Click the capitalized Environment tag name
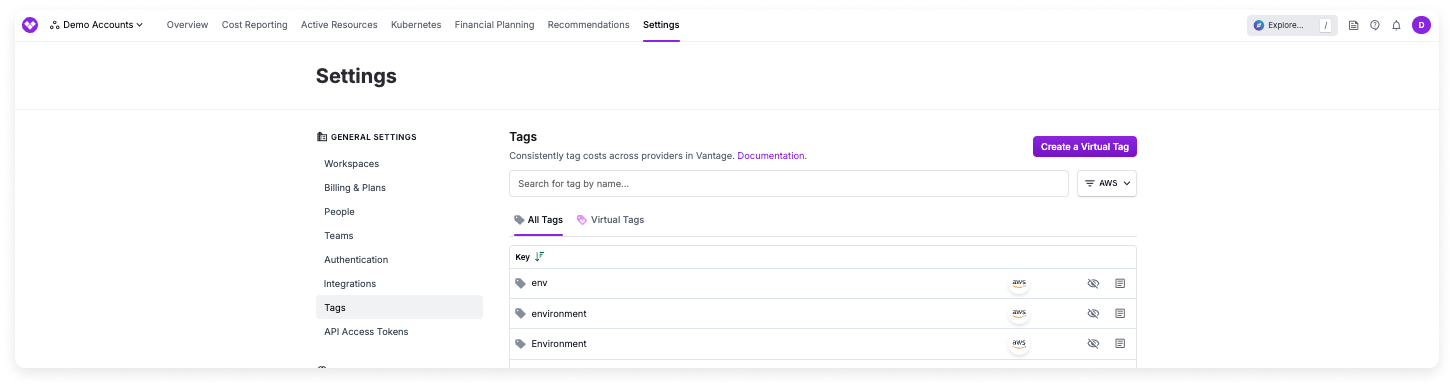Screen dimensions: 1454x388 559,344
